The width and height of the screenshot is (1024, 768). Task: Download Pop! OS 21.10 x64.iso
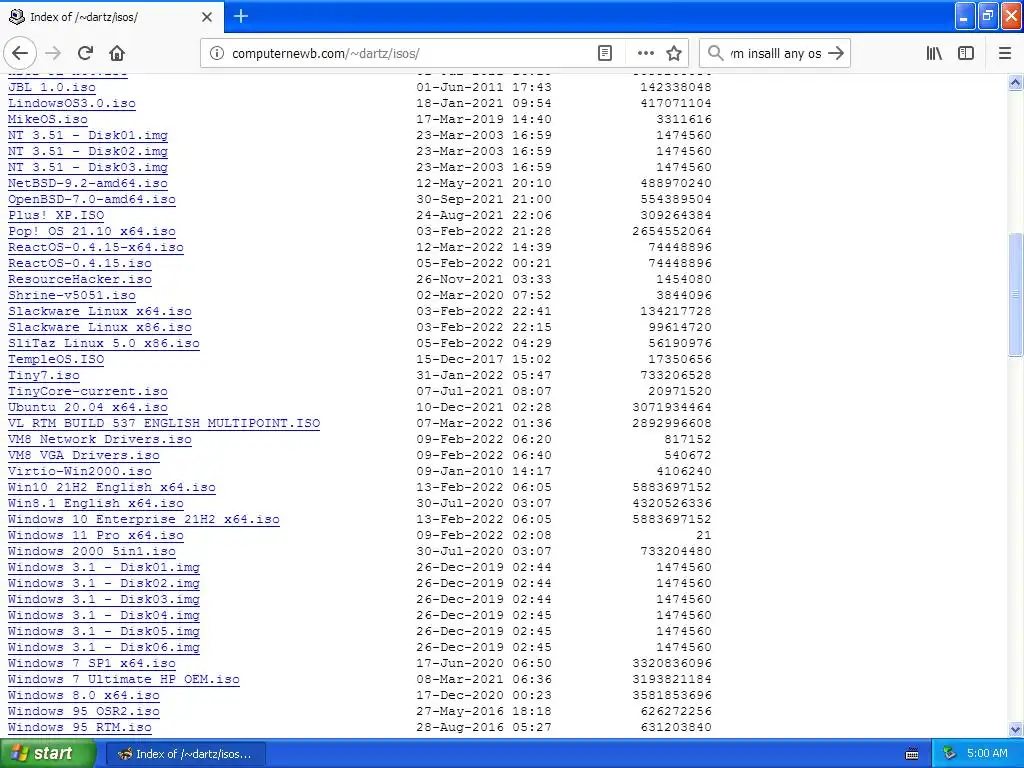[x=91, y=231]
